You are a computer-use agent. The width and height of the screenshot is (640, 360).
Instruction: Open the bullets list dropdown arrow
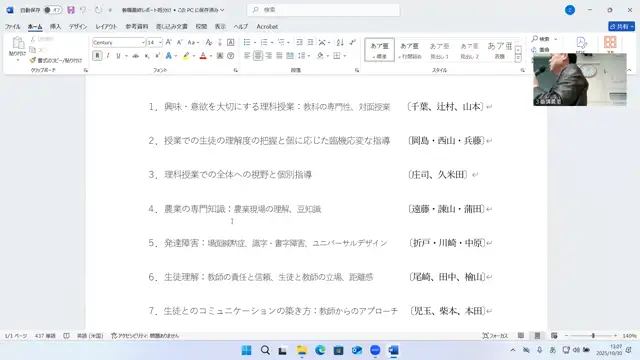coord(255,42)
